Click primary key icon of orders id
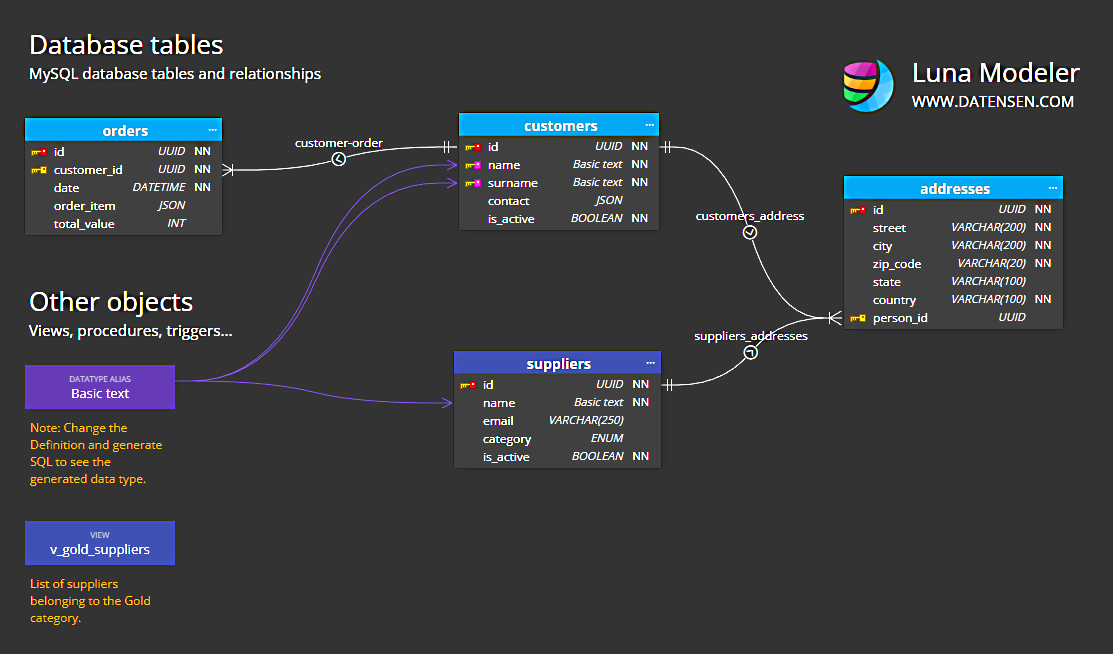Viewport: 1113px width, 654px height. pyautogui.click(x=38, y=152)
